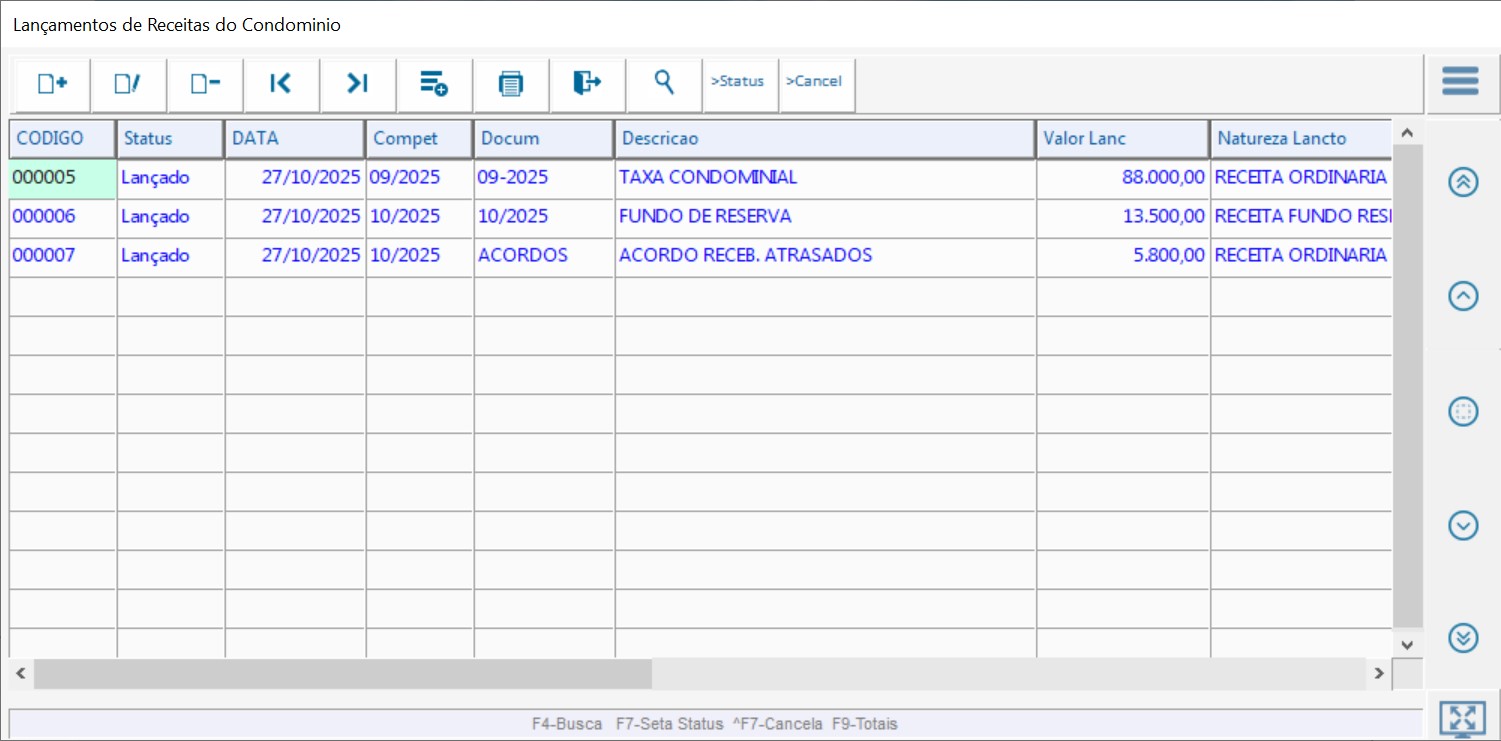Click the exit door icon

(587, 83)
